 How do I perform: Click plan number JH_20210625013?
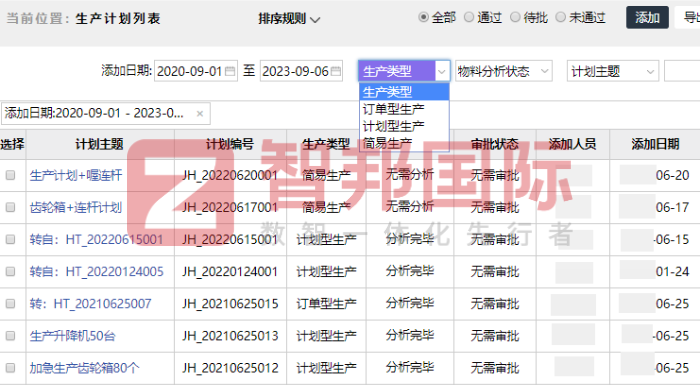pos(230,336)
